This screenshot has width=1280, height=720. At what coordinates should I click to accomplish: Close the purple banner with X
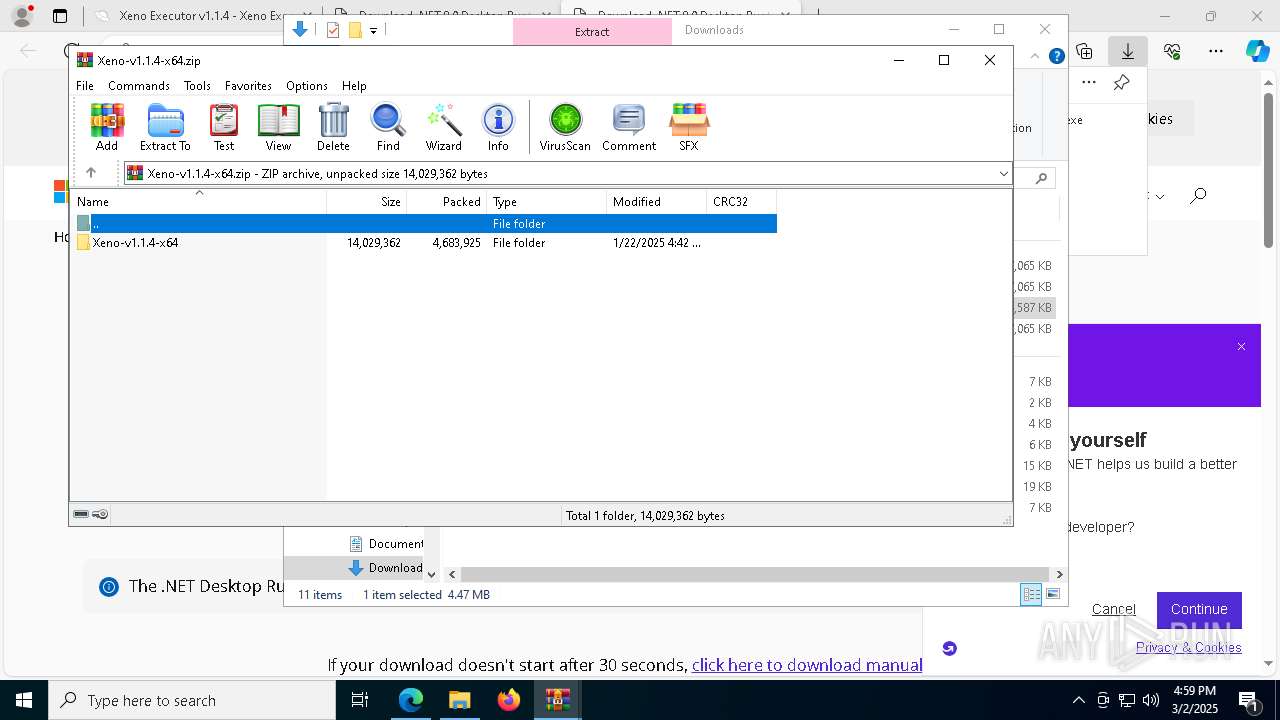pyautogui.click(x=1241, y=347)
